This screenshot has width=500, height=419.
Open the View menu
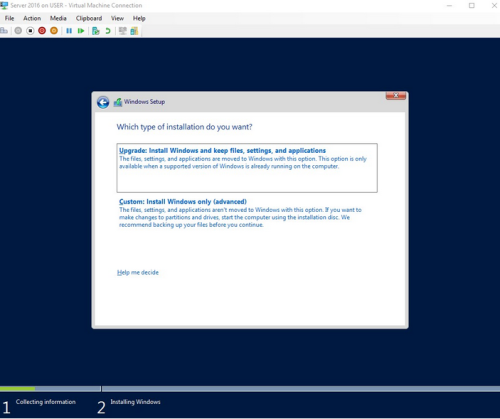[117, 18]
